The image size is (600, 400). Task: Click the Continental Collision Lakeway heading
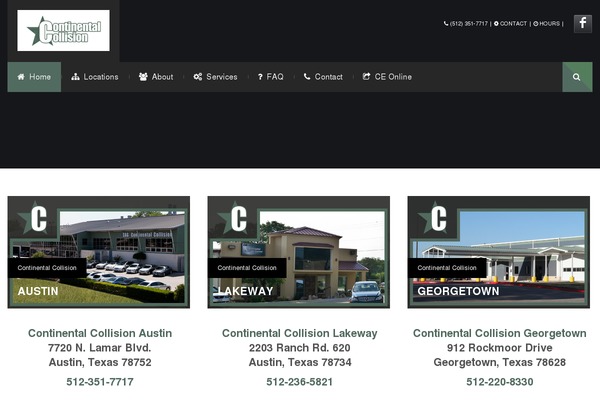pyautogui.click(x=300, y=333)
